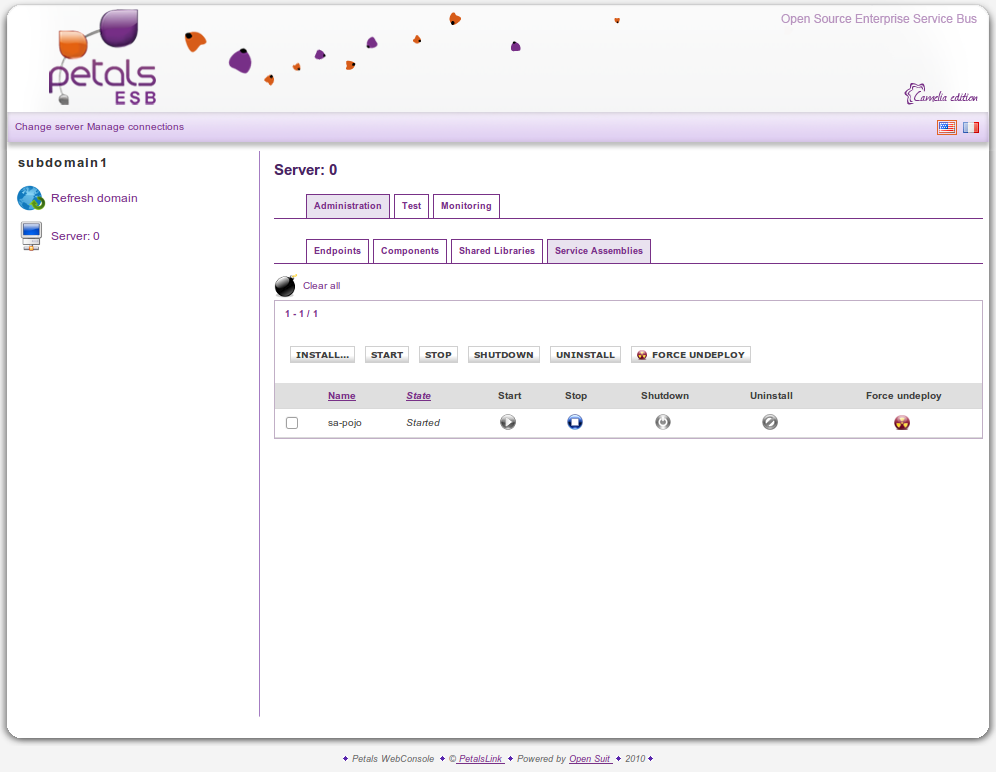996x772 pixels.
Task: Open the Manage connections link
Action: pos(135,127)
